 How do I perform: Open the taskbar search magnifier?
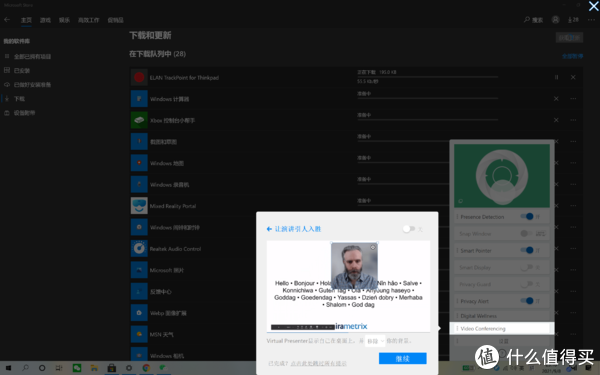coord(25,368)
